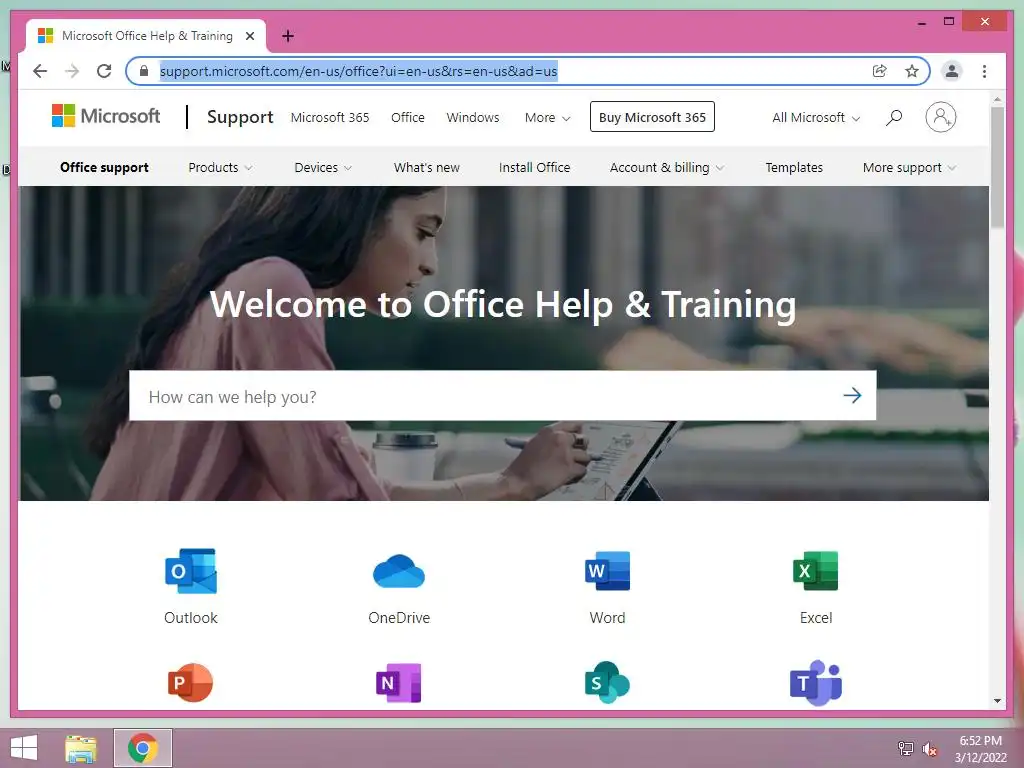The image size is (1024, 768).
Task: Click the OneDrive label link
Action: [399, 618]
